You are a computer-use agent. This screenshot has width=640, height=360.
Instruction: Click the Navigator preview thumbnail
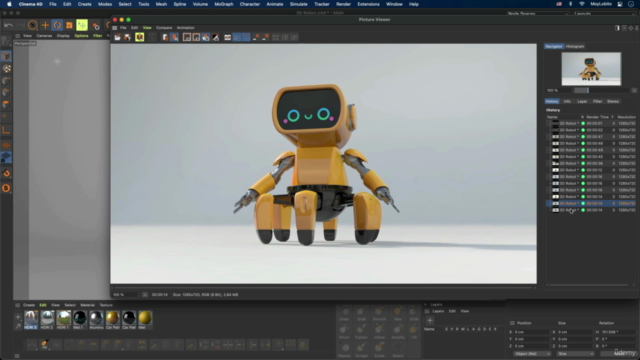pyautogui.click(x=591, y=69)
